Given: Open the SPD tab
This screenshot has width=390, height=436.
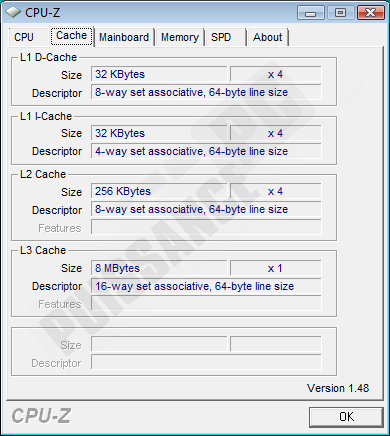Looking at the screenshot, I should pos(225,37).
